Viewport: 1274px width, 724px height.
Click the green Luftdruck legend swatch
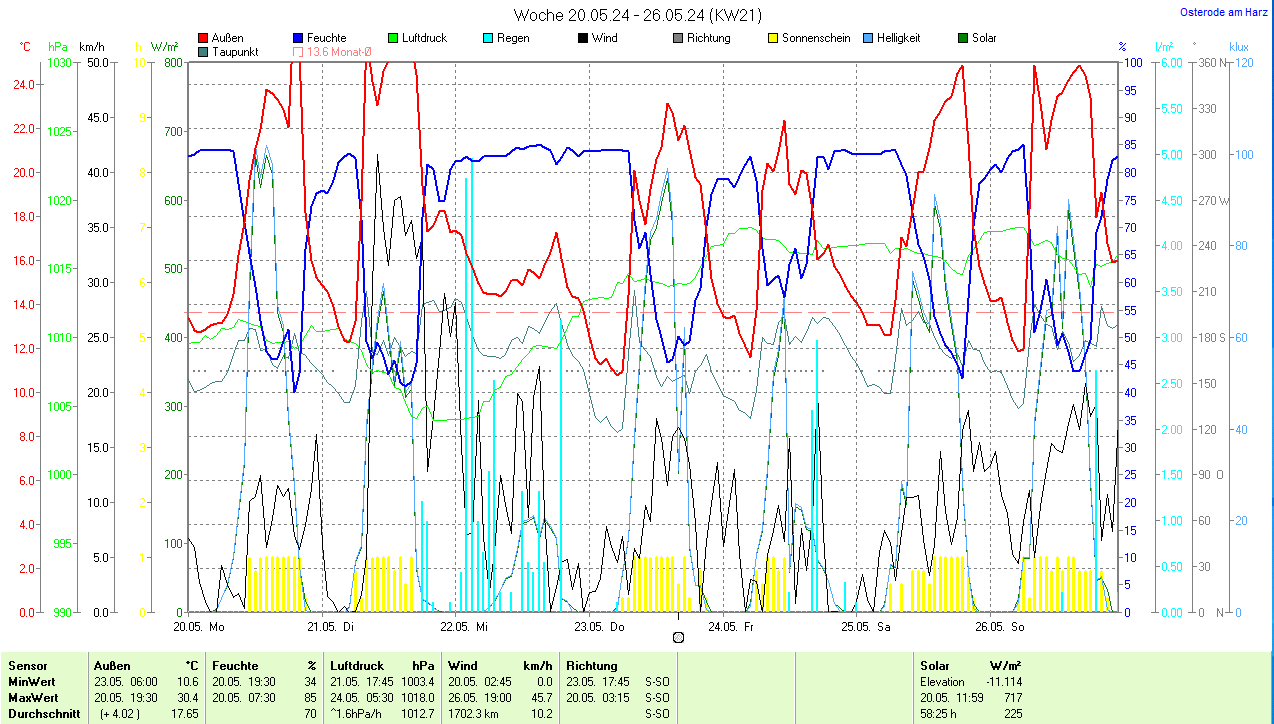click(x=393, y=38)
